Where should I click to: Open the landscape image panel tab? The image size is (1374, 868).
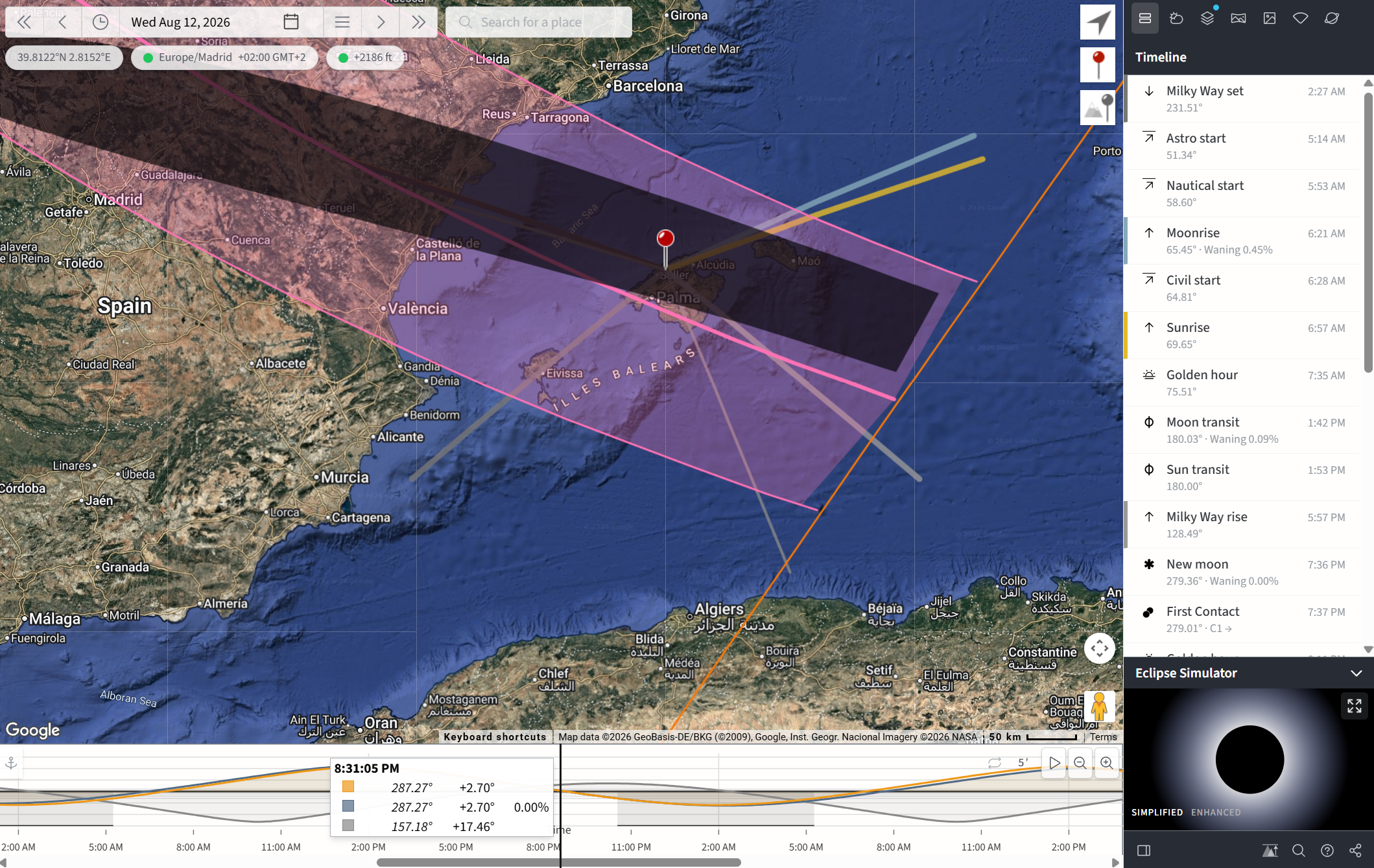tap(1238, 18)
